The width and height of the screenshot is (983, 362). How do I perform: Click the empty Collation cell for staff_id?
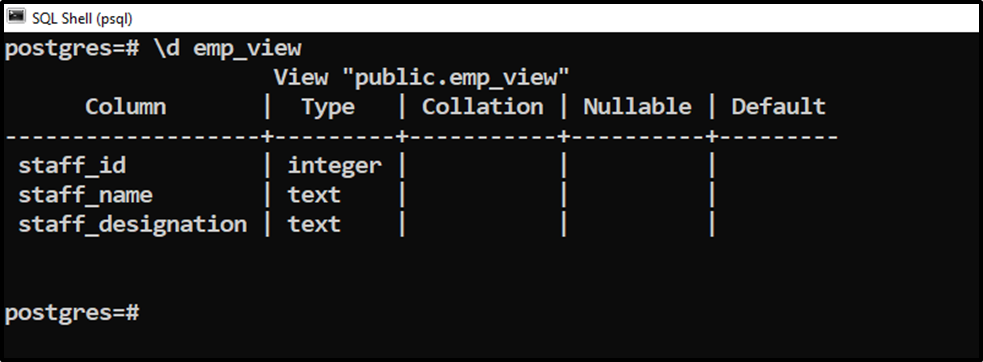click(483, 166)
